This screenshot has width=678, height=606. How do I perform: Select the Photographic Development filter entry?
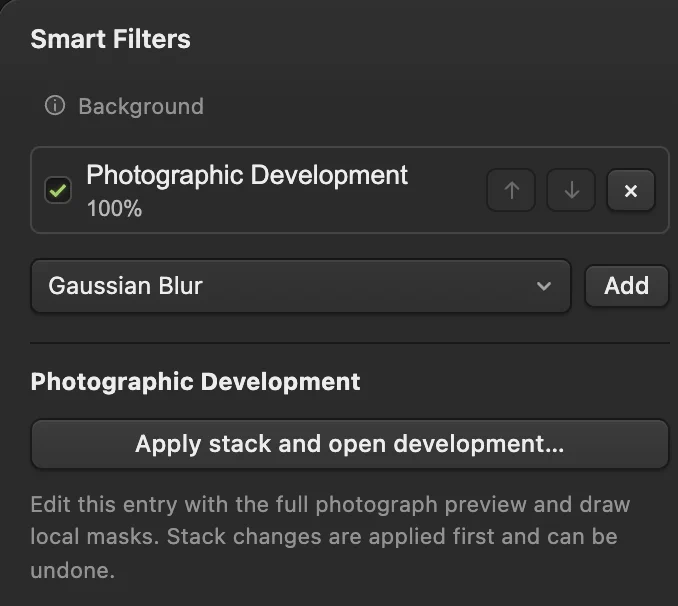[350, 190]
